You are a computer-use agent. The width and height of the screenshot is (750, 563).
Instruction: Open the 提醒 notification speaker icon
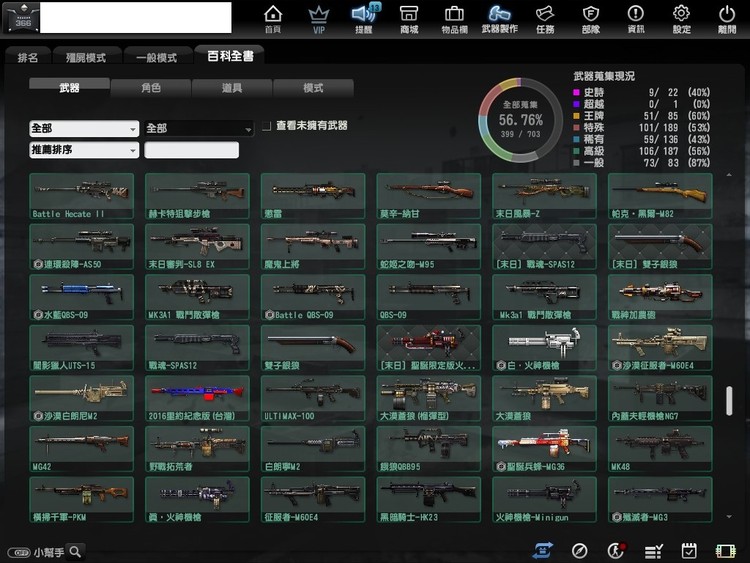point(364,19)
